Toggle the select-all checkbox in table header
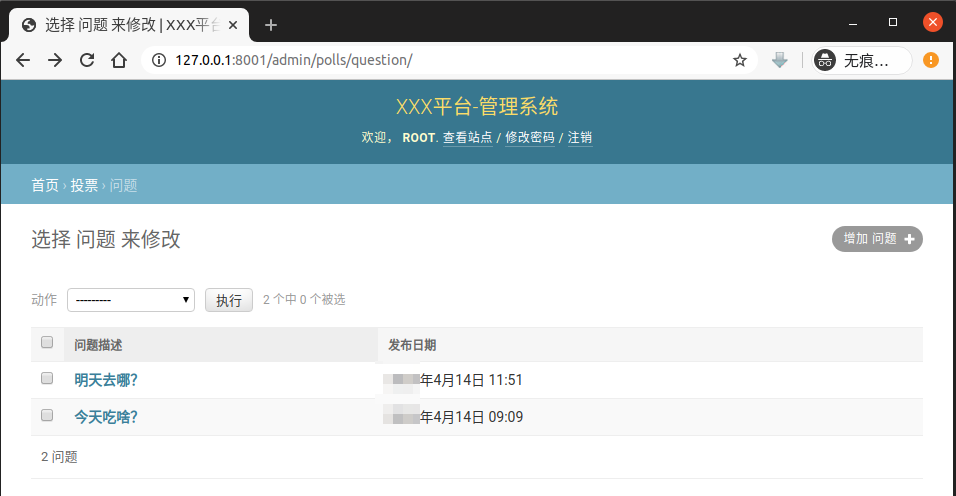 pos(47,343)
